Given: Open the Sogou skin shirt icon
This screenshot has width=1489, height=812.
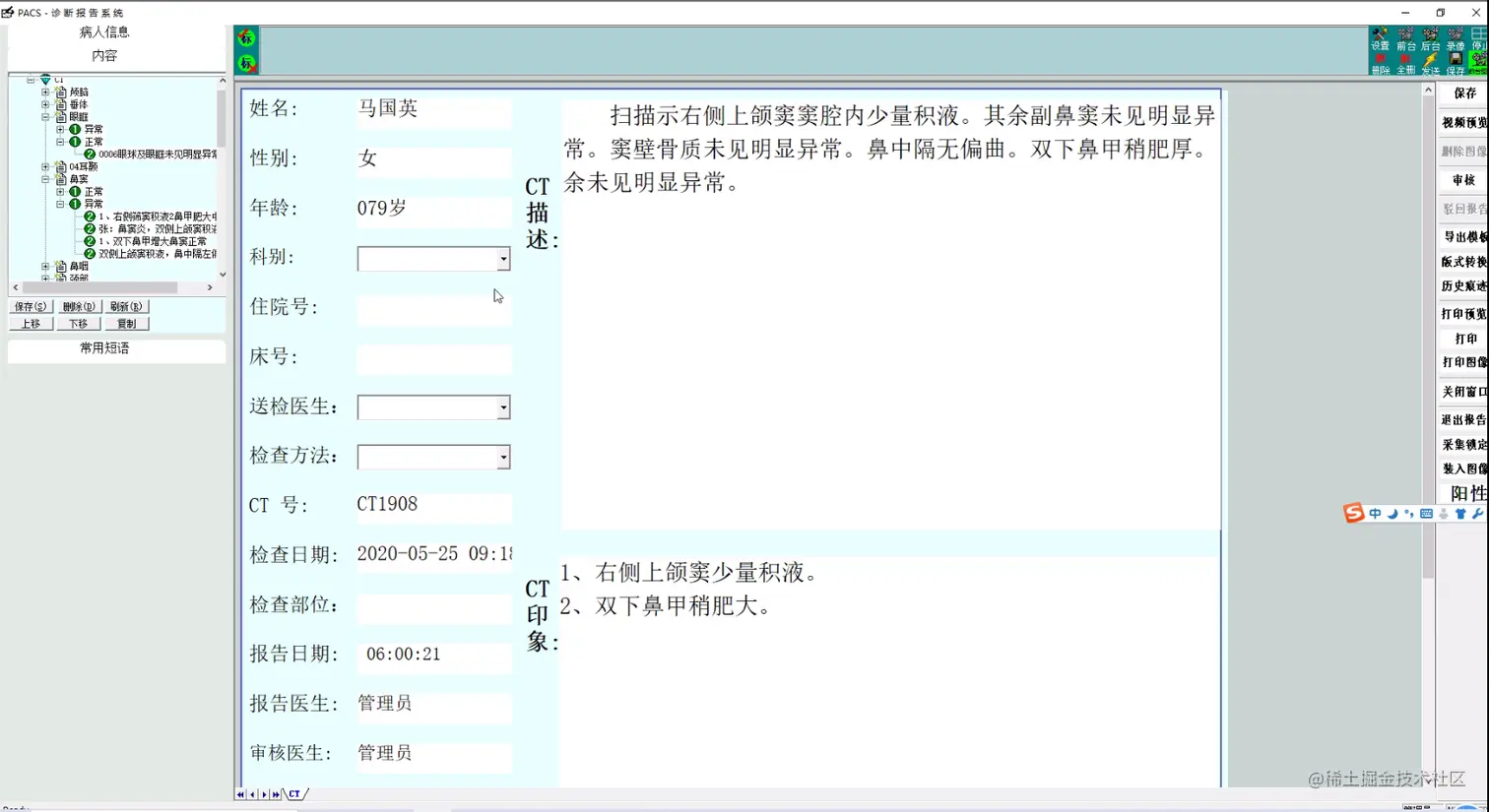Looking at the screenshot, I should [x=1460, y=514].
